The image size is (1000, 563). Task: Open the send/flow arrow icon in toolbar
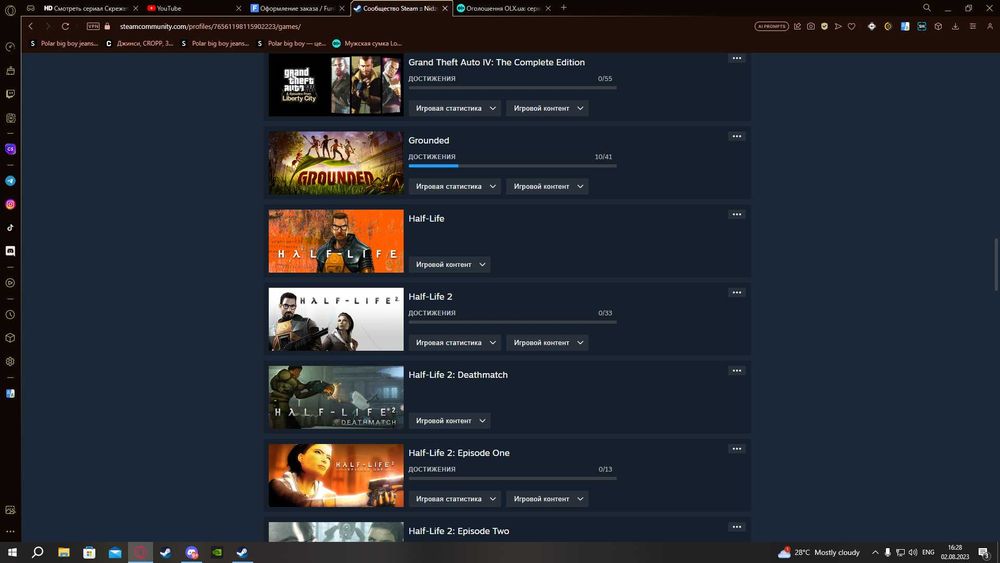coord(838,26)
